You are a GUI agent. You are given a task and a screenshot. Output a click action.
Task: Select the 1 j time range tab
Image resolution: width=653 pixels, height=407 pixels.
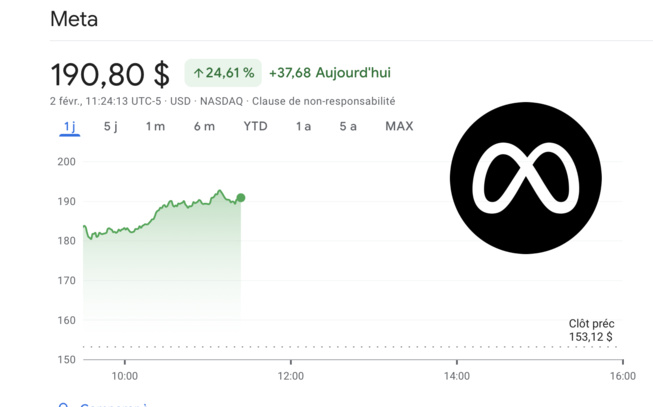coord(70,126)
